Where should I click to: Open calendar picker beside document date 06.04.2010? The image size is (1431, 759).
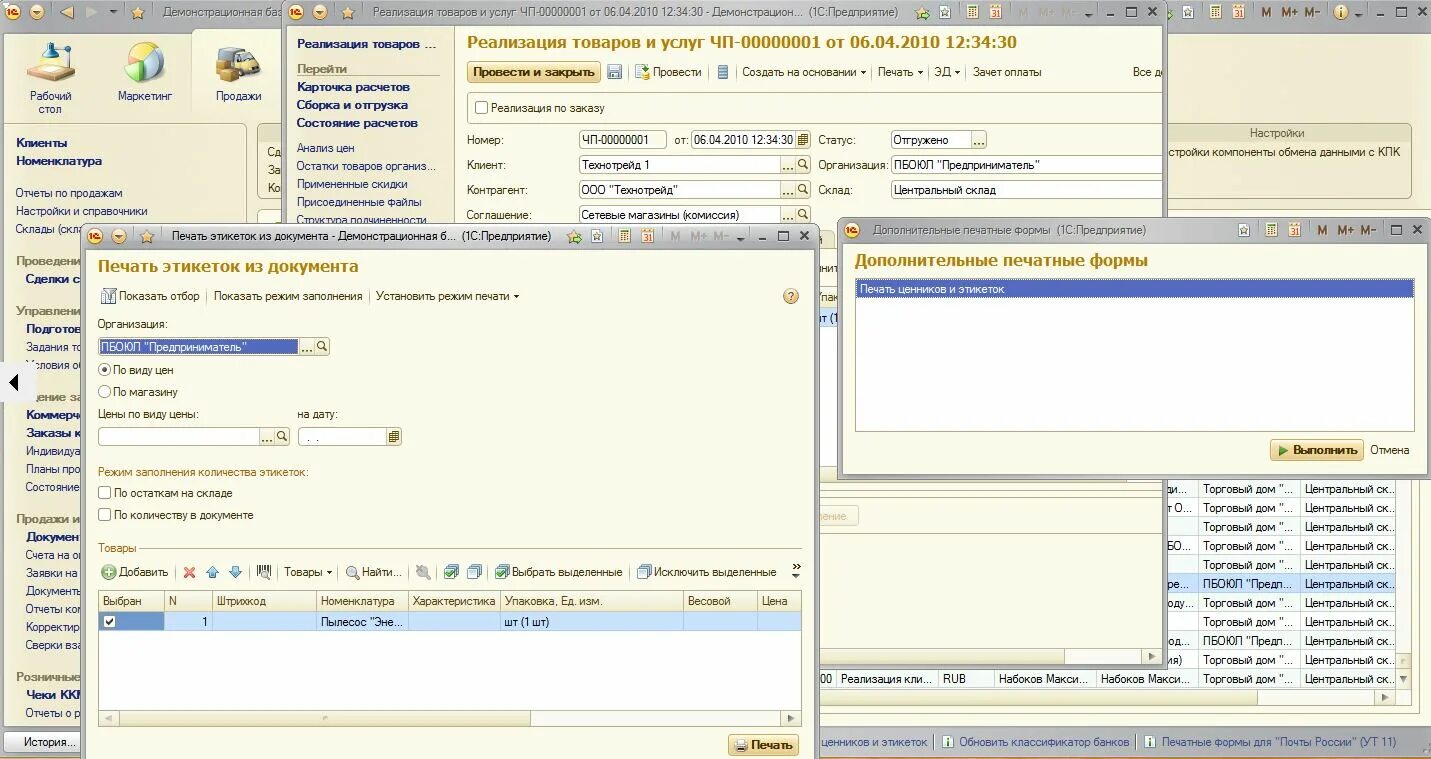(802, 140)
